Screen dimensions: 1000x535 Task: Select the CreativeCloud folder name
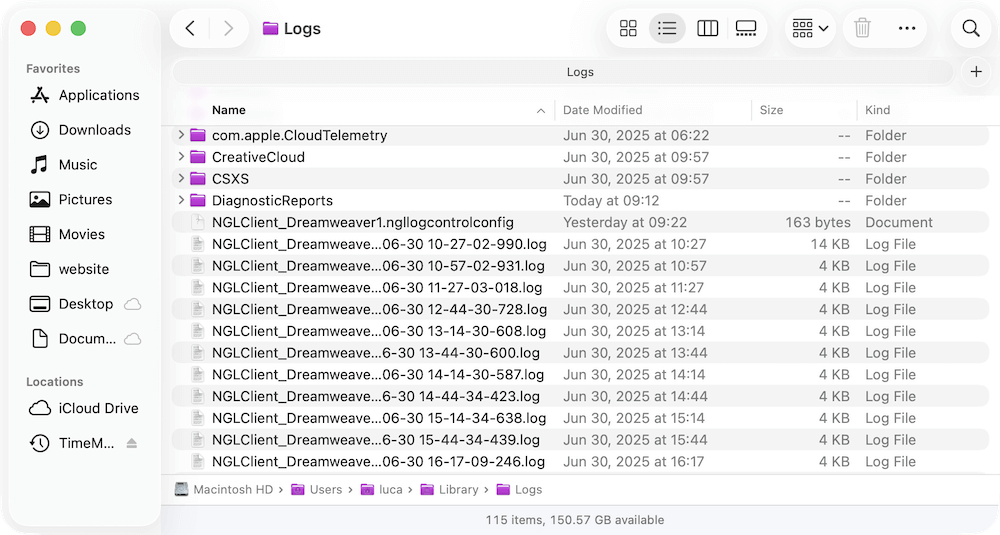tap(258, 157)
